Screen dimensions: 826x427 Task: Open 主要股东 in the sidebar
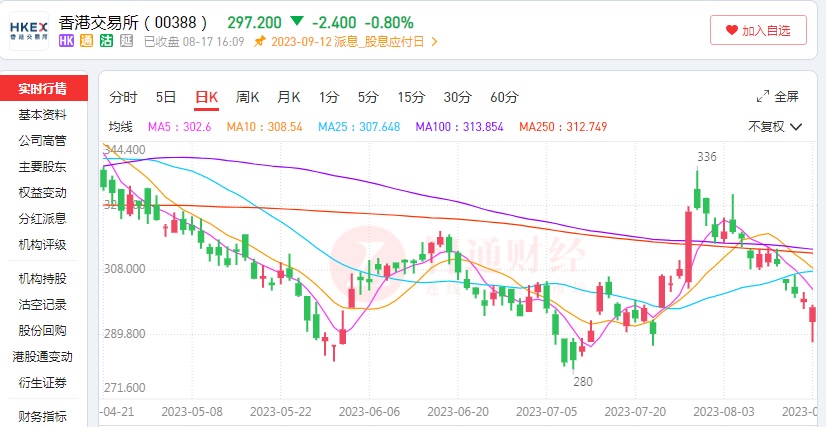click(43, 167)
